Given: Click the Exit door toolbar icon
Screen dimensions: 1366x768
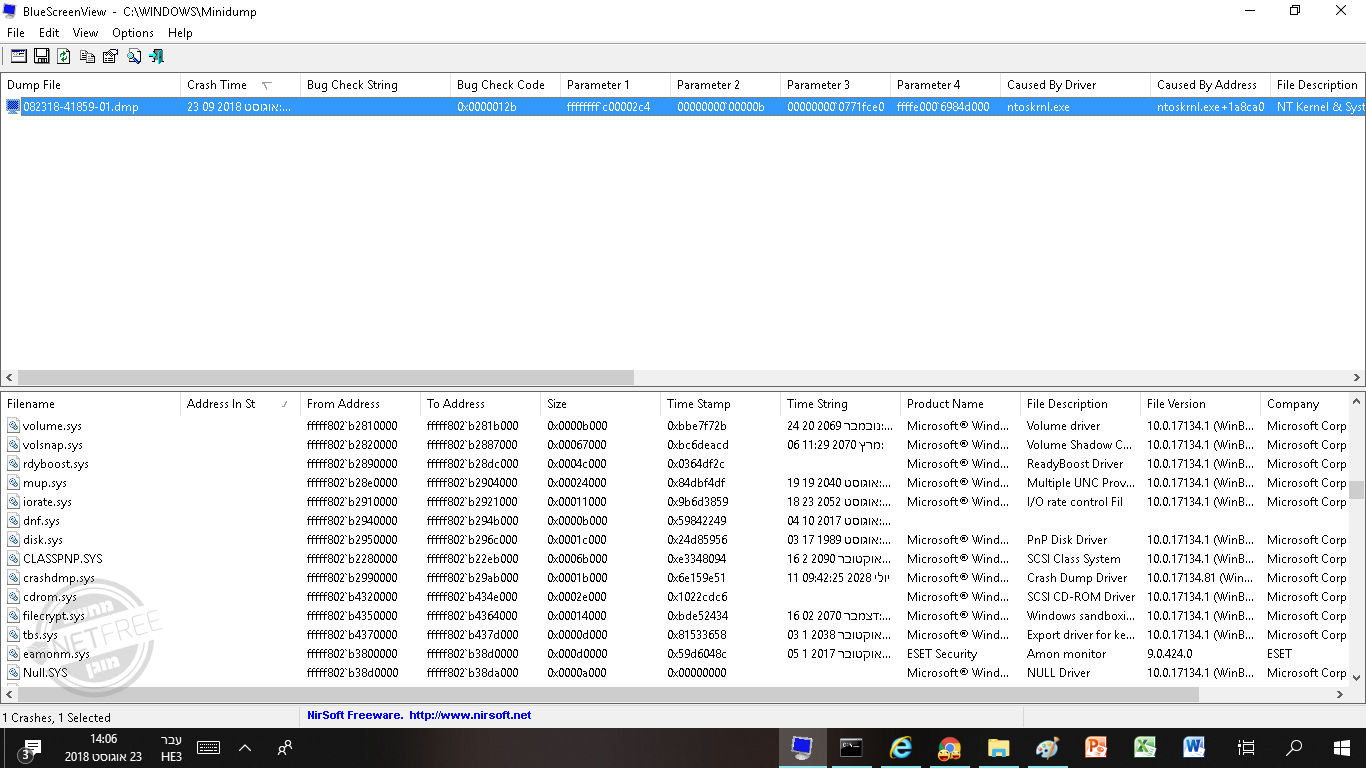Looking at the screenshot, I should [x=156, y=56].
